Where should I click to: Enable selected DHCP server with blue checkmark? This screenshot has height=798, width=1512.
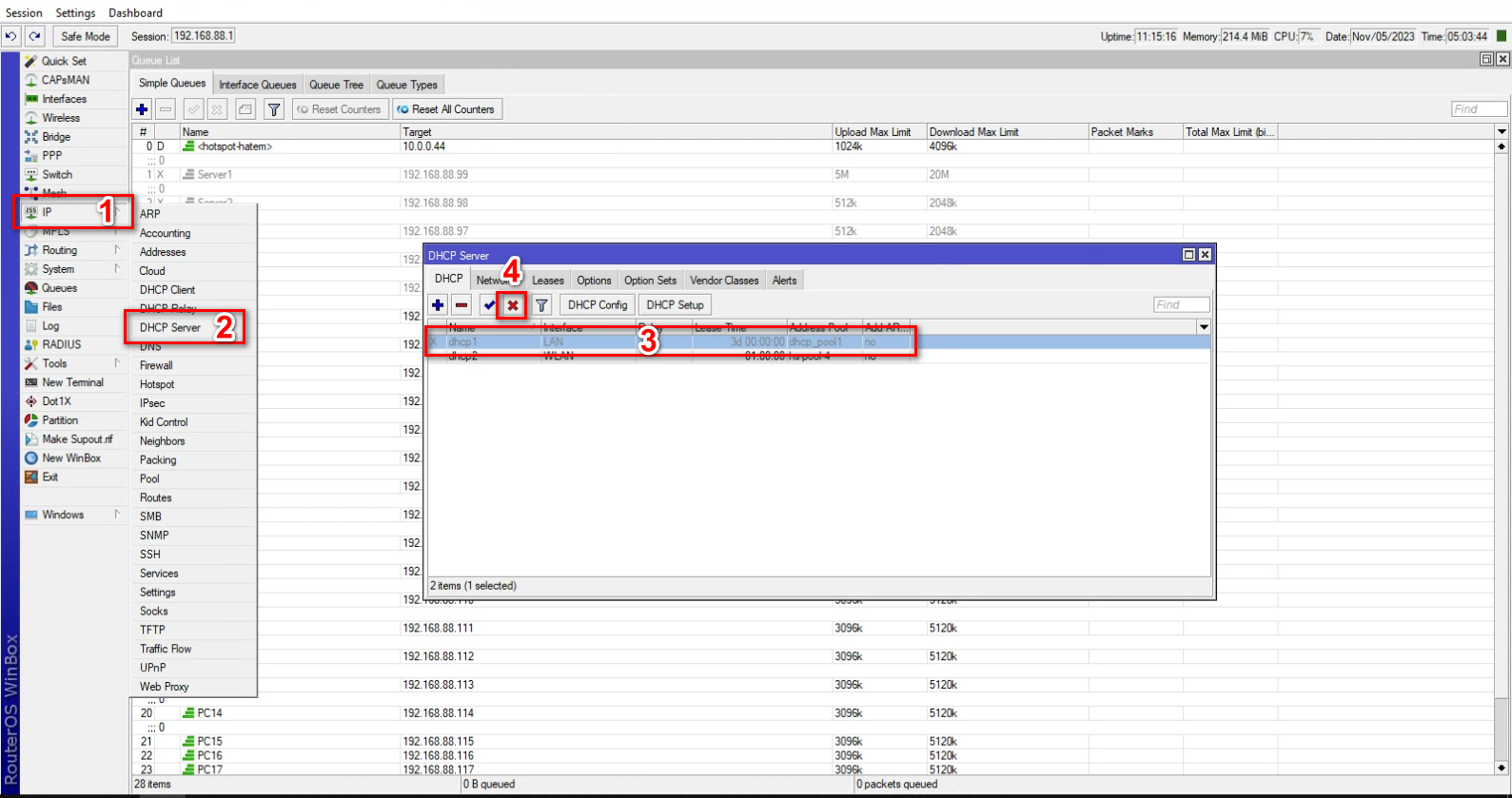[x=489, y=305]
